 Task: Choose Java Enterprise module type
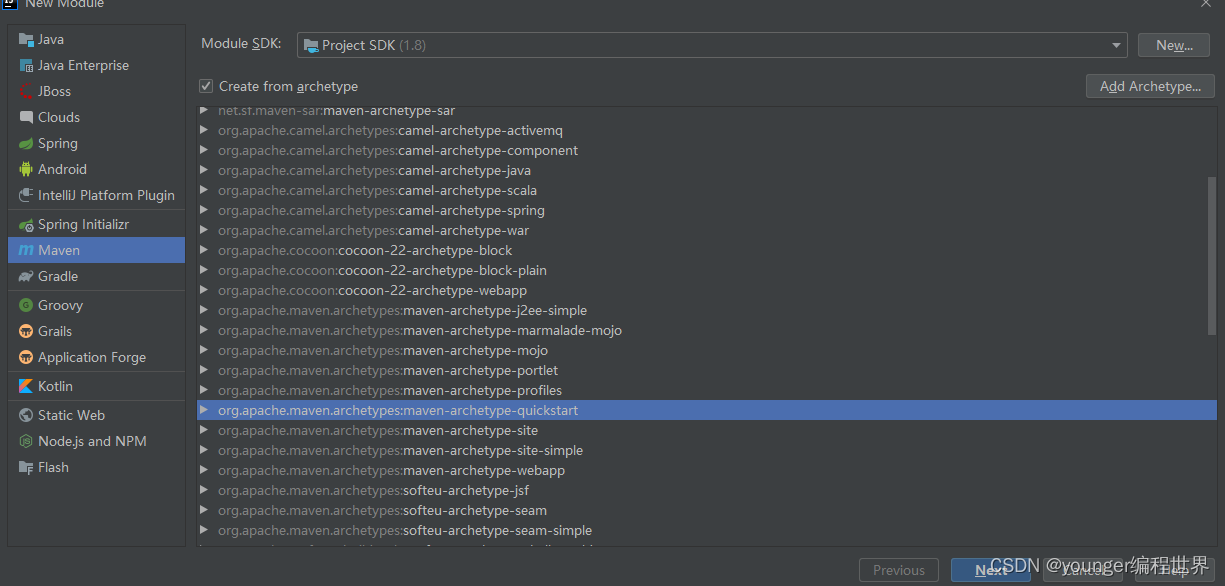[96, 66]
